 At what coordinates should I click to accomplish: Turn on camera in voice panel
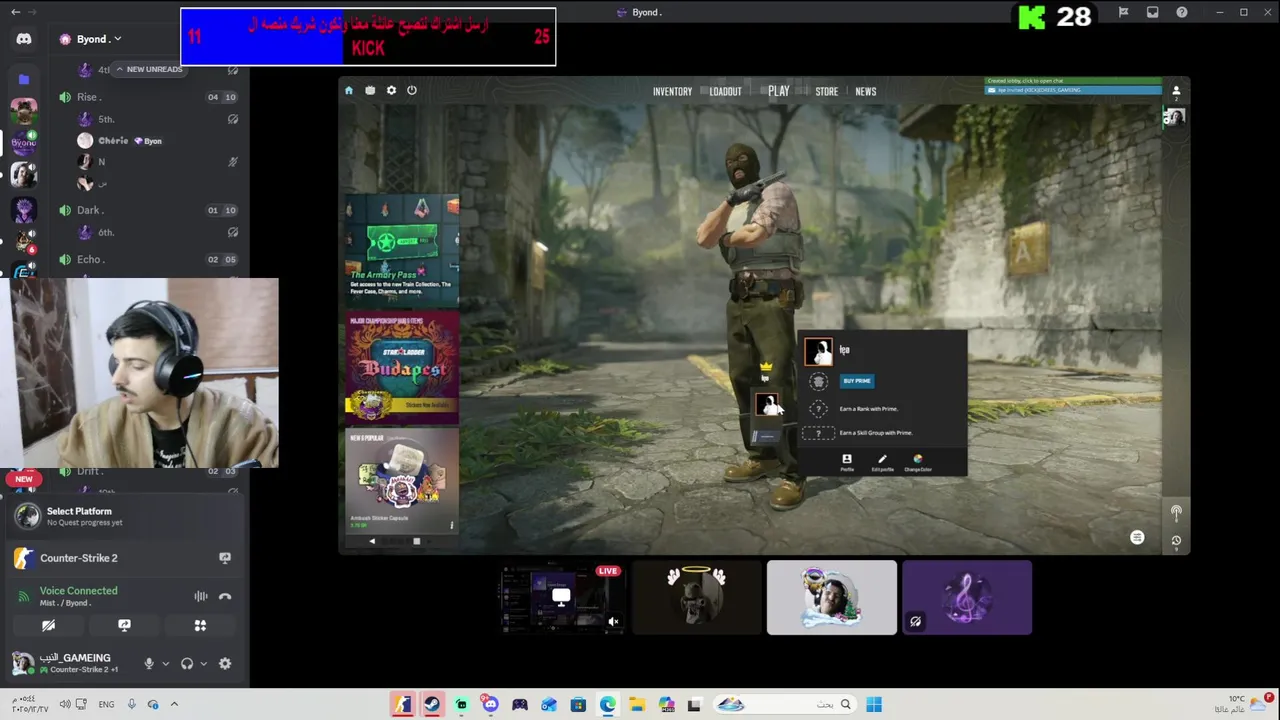[48, 625]
